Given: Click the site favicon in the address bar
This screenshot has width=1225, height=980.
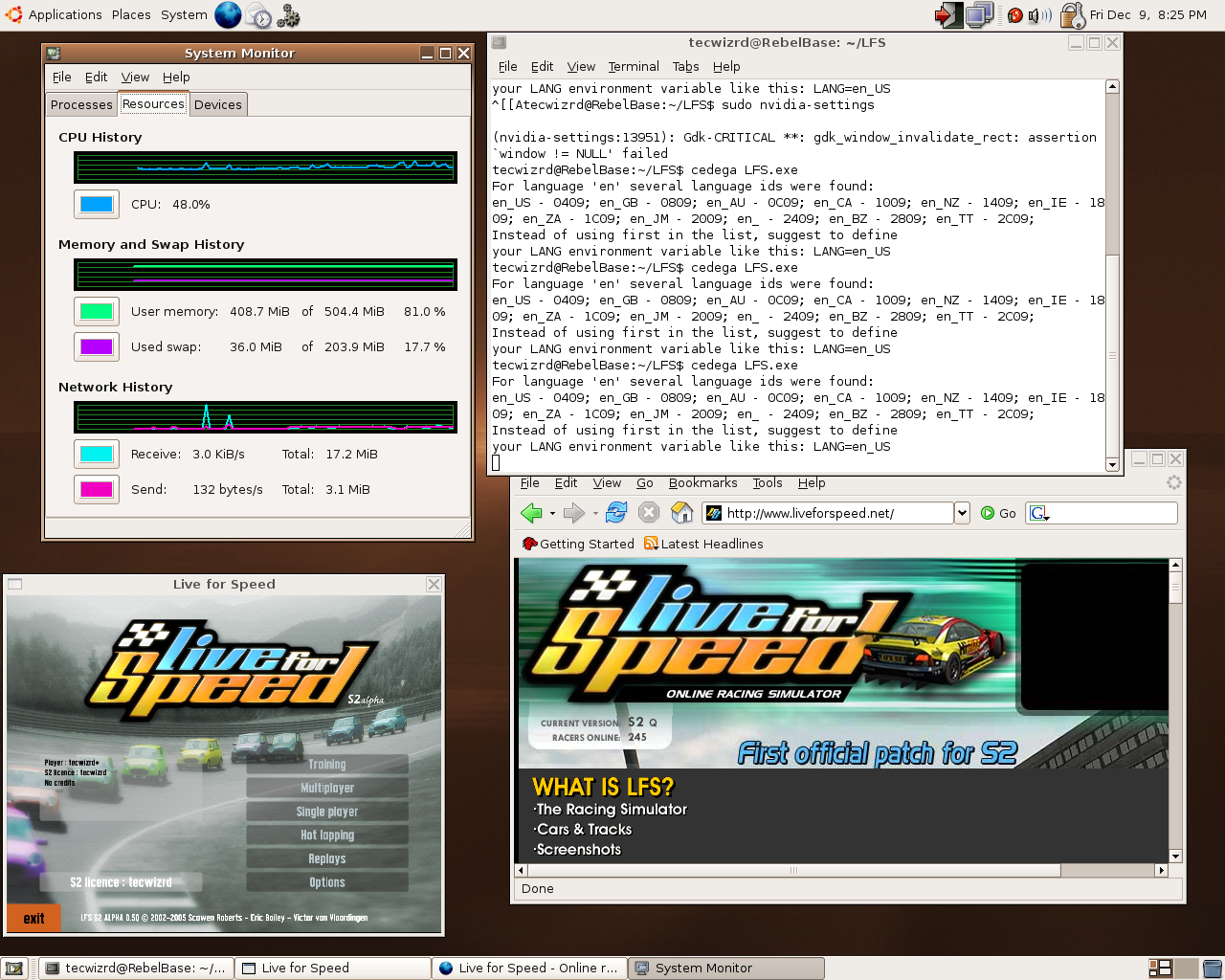Looking at the screenshot, I should pos(713,513).
